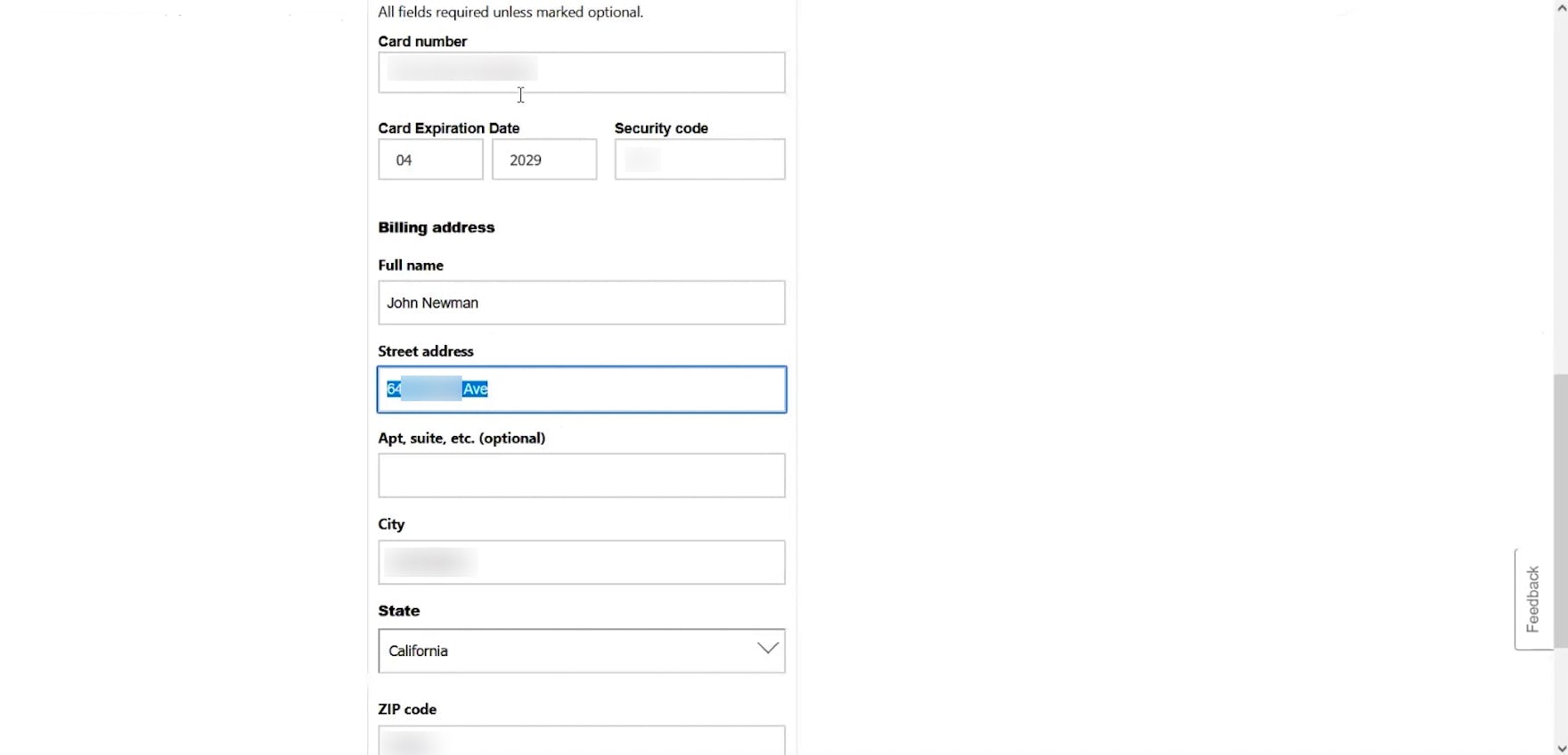Viewport: 1568px width, 755px height.
Task: Focus the Apt, suite, etc. optional field
Action: coord(581,476)
